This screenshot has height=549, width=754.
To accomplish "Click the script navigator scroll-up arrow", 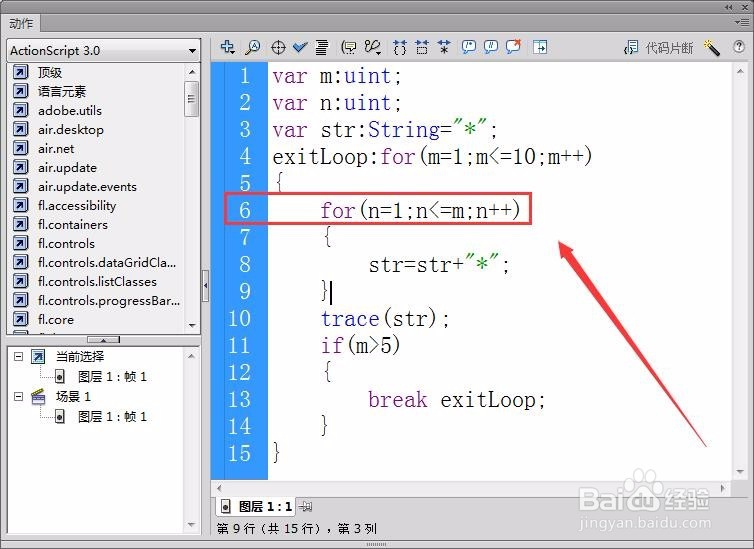I will pos(191,356).
